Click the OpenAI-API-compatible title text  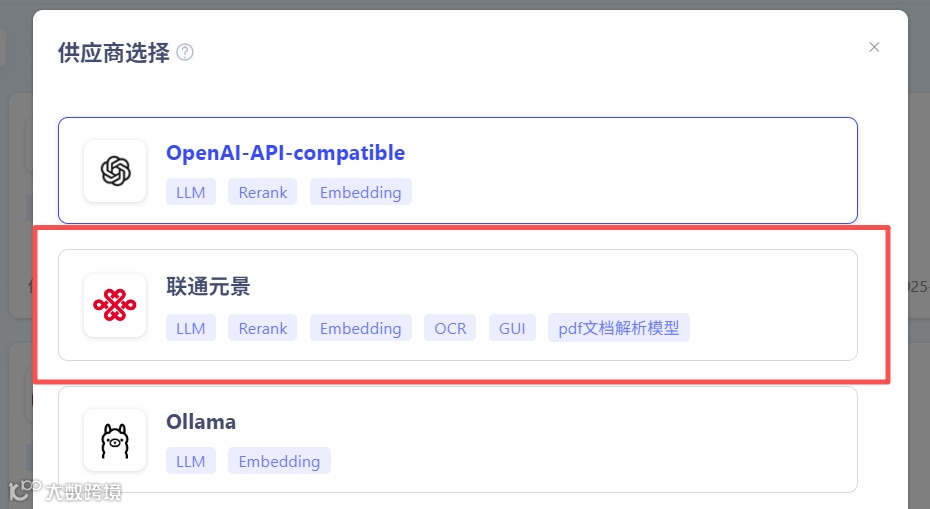(x=285, y=153)
